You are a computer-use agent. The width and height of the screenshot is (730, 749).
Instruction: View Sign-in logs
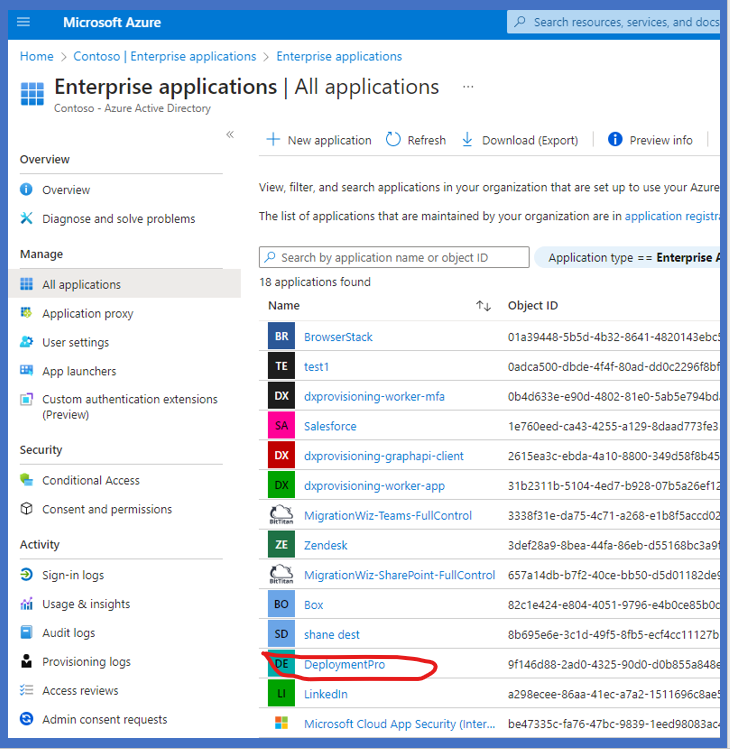73,575
